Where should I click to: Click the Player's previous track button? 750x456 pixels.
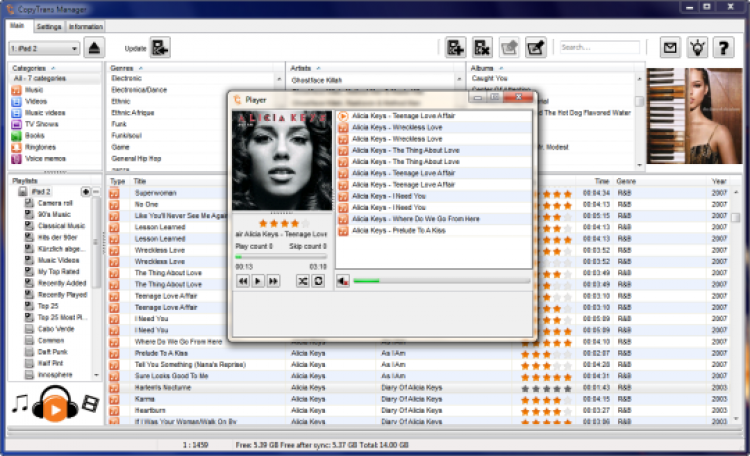(243, 281)
